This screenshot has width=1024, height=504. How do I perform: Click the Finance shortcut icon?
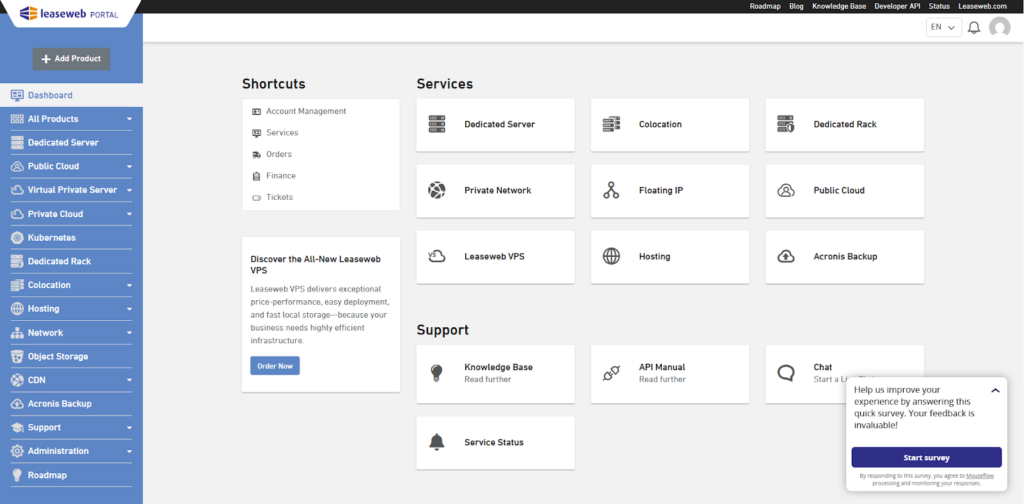click(x=257, y=176)
